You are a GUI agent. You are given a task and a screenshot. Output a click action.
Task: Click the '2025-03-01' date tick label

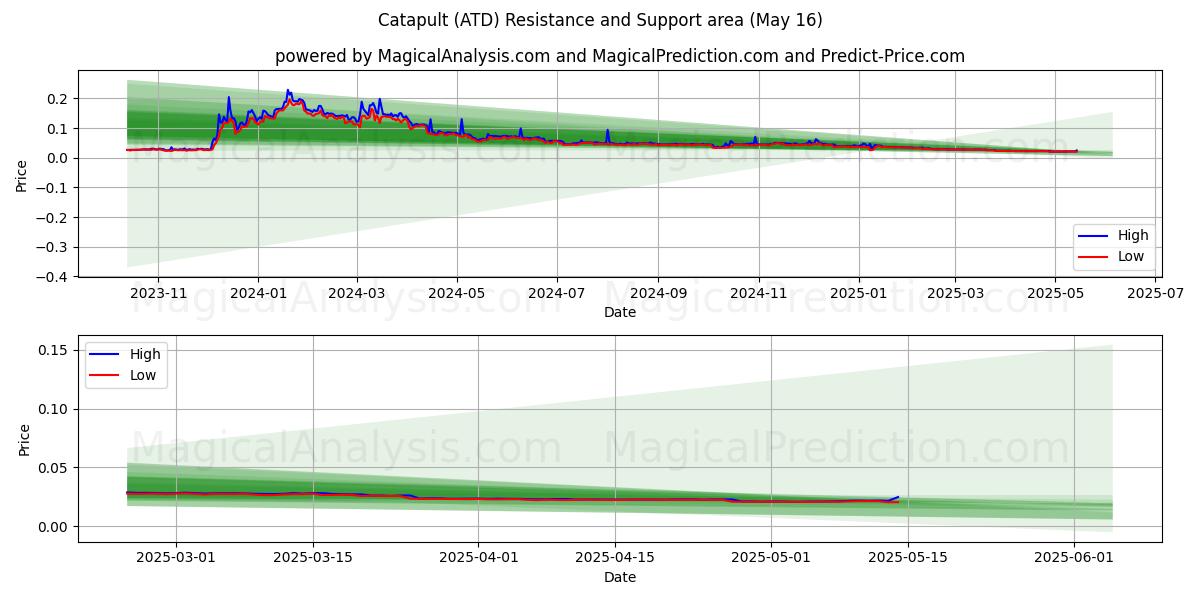(176, 558)
